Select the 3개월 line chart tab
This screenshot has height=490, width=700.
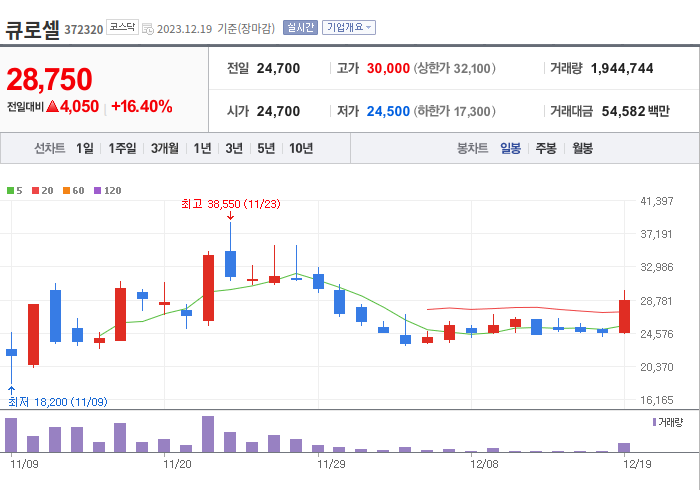click(165, 148)
